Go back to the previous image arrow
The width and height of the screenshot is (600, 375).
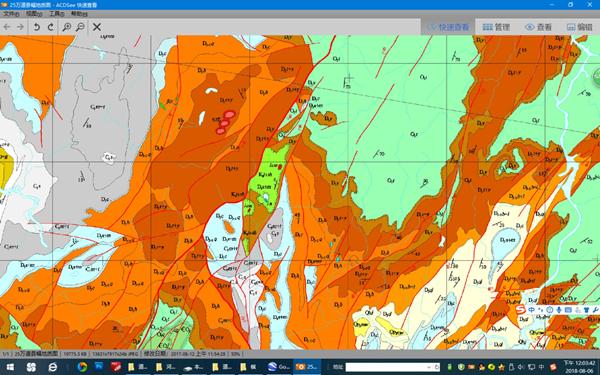[x=7, y=27]
